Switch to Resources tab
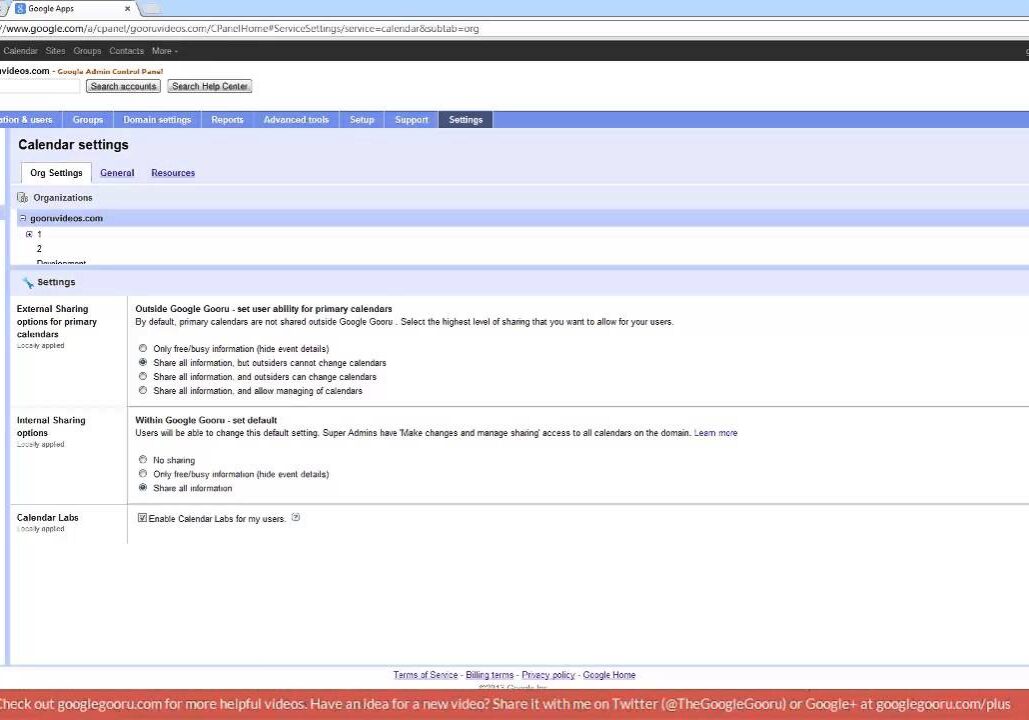 (173, 173)
